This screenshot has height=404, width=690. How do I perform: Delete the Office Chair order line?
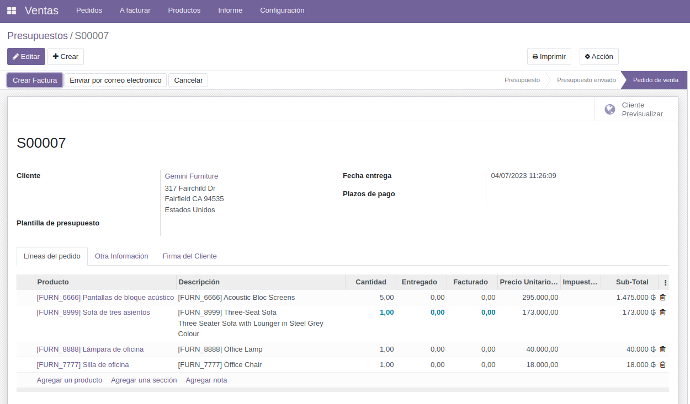[x=662, y=365]
